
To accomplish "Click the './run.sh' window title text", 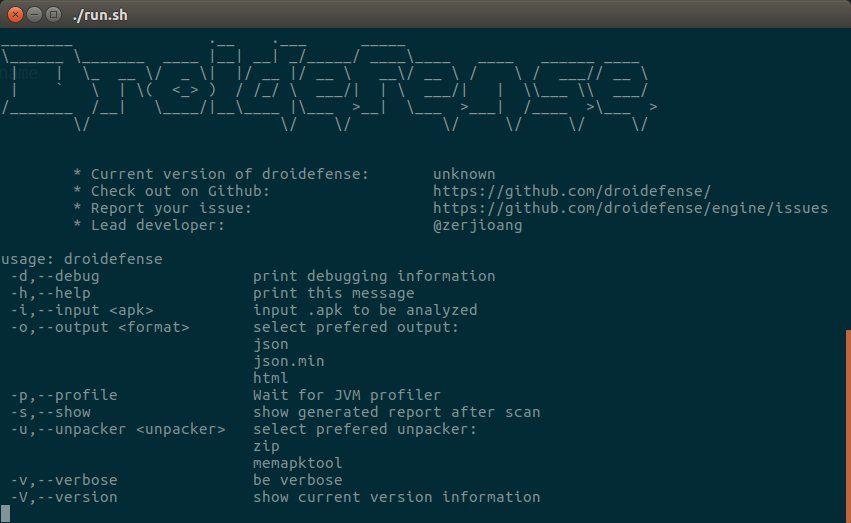I will pos(100,15).
